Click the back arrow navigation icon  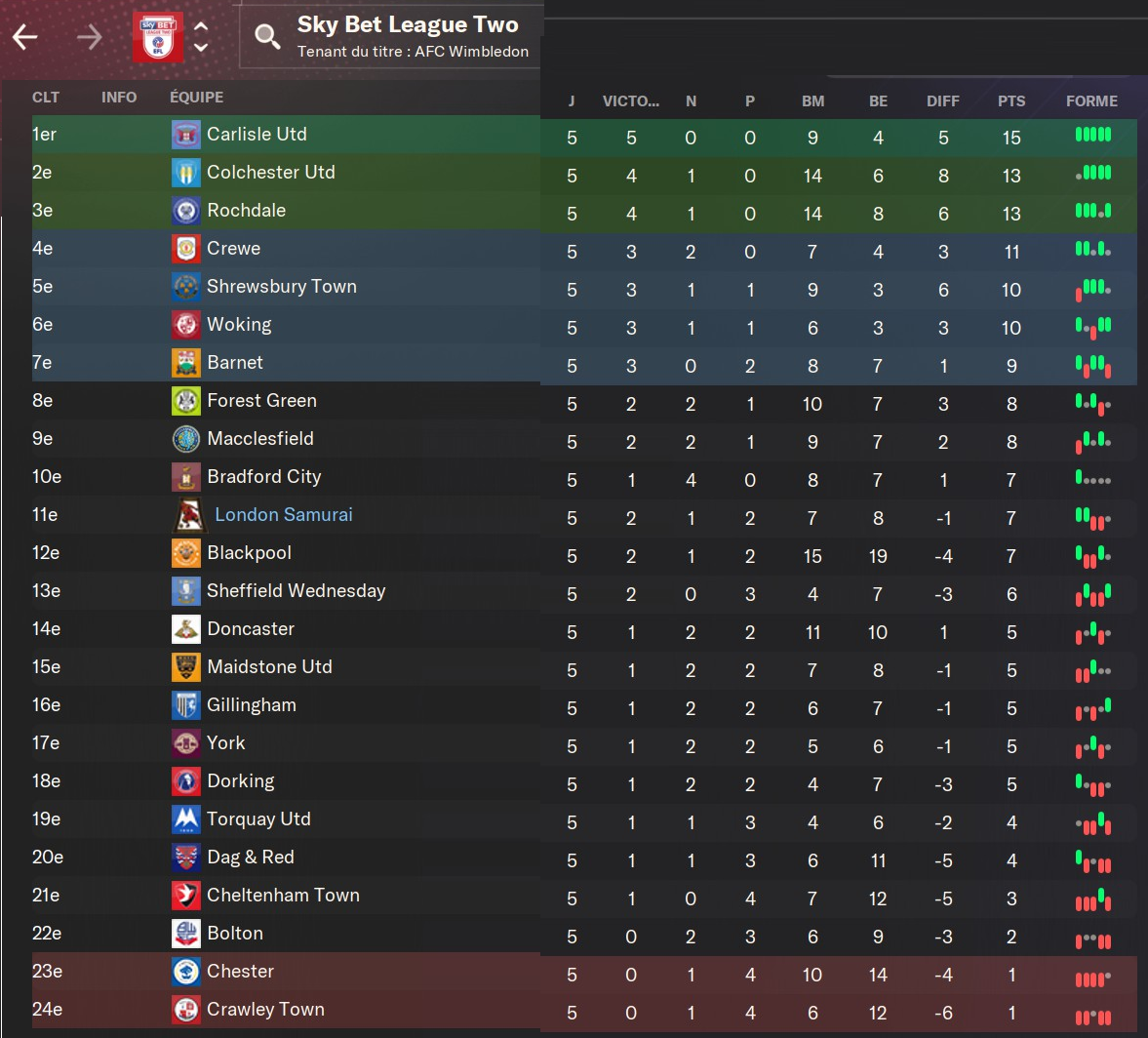pos(25,38)
